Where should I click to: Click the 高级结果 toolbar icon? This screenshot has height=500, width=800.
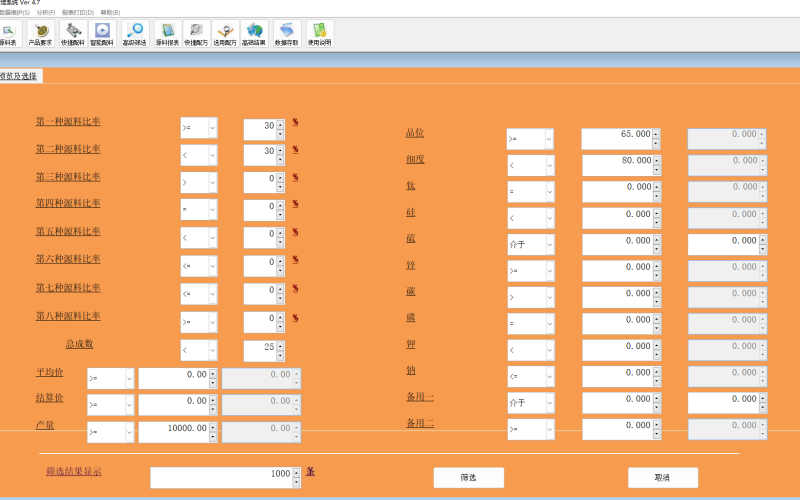254,35
